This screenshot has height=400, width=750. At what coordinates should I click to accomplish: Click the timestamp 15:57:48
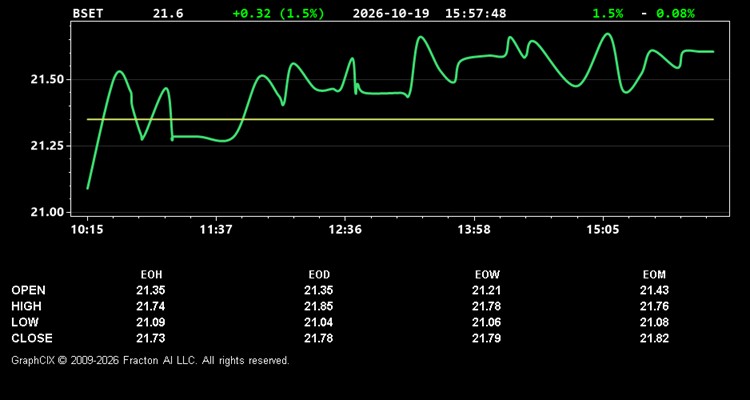tap(475, 13)
